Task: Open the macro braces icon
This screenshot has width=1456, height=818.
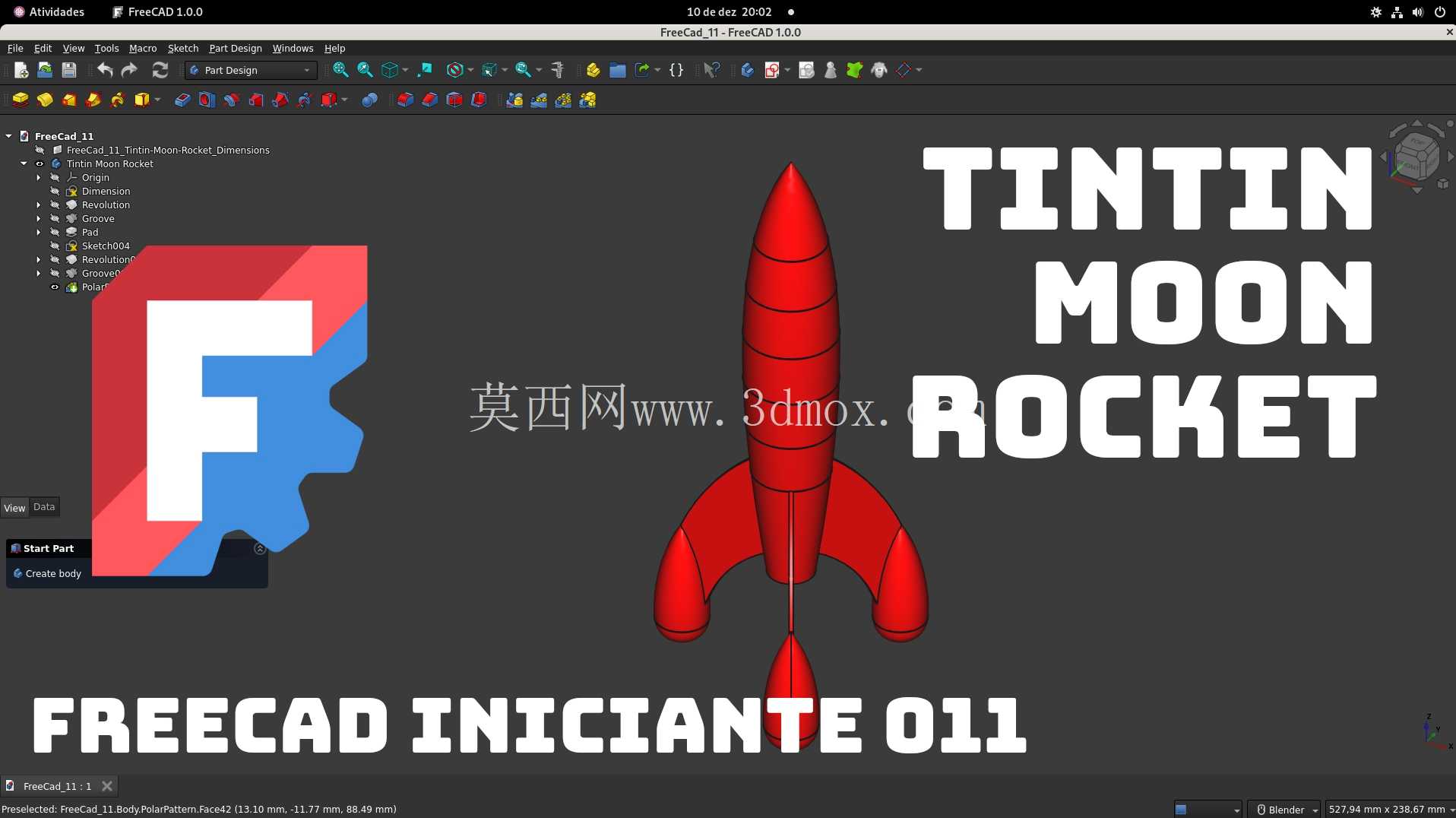Action: point(676,70)
